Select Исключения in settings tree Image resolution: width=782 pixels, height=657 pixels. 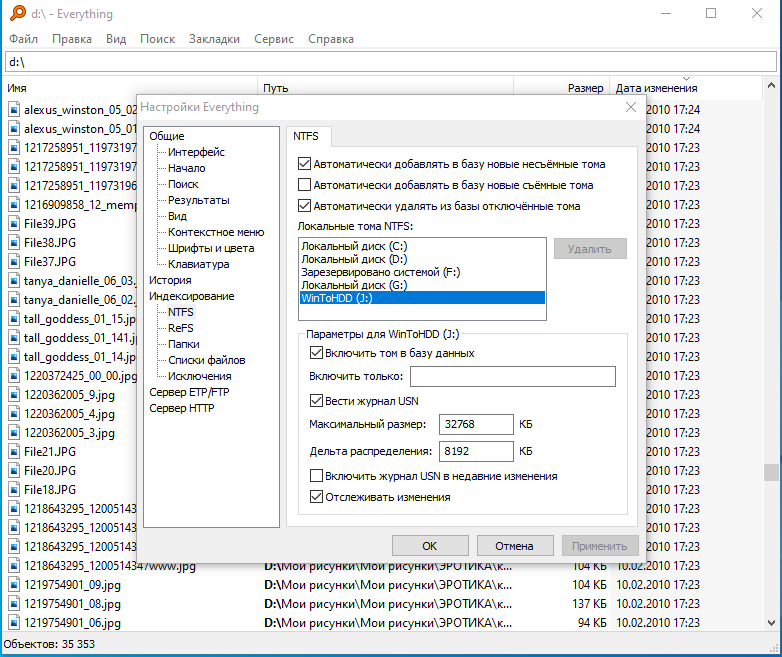[199, 376]
